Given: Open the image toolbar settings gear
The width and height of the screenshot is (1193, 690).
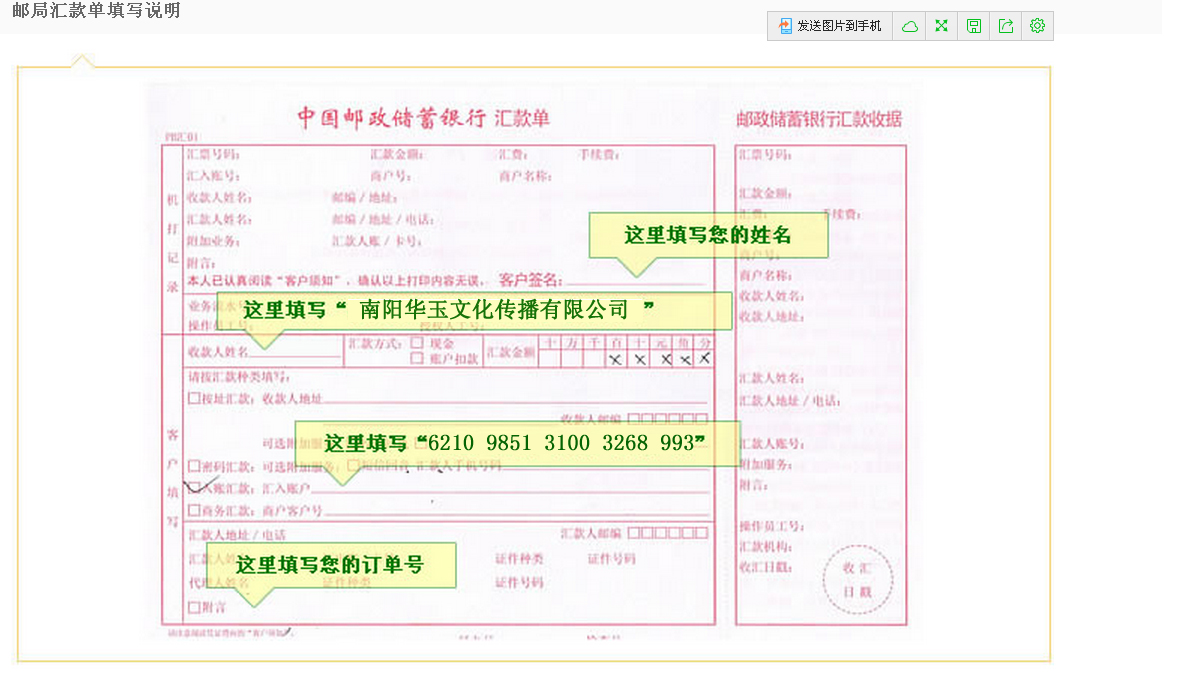Looking at the screenshot, I should [1037, 26].
